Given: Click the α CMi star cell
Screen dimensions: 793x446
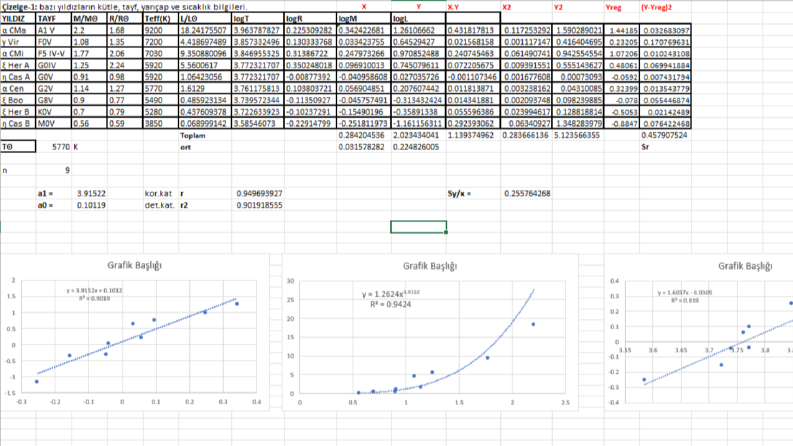Looking at the screenshot, I should 18,54.
